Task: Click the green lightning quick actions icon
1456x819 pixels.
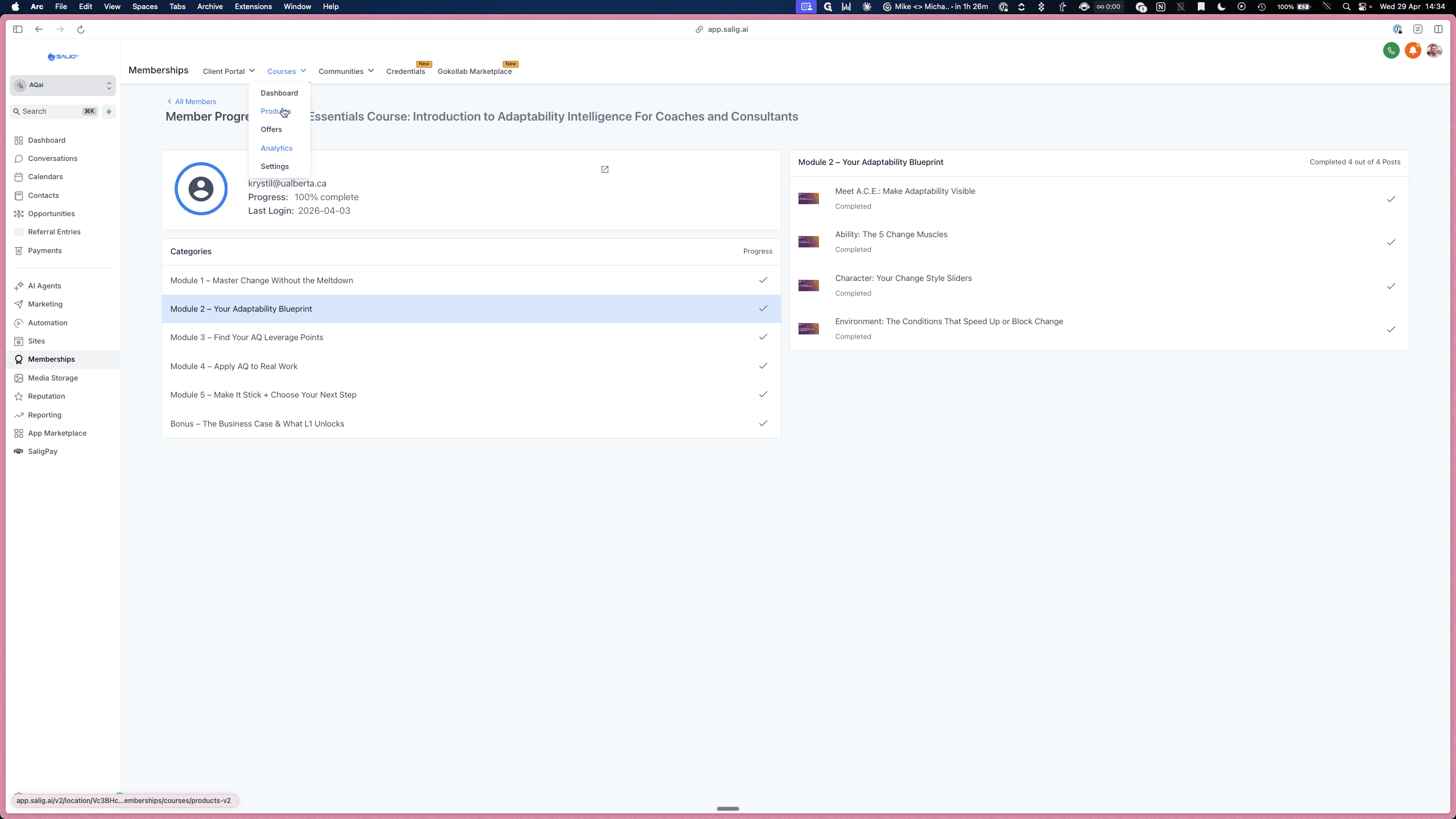Action: pos(109,111)
